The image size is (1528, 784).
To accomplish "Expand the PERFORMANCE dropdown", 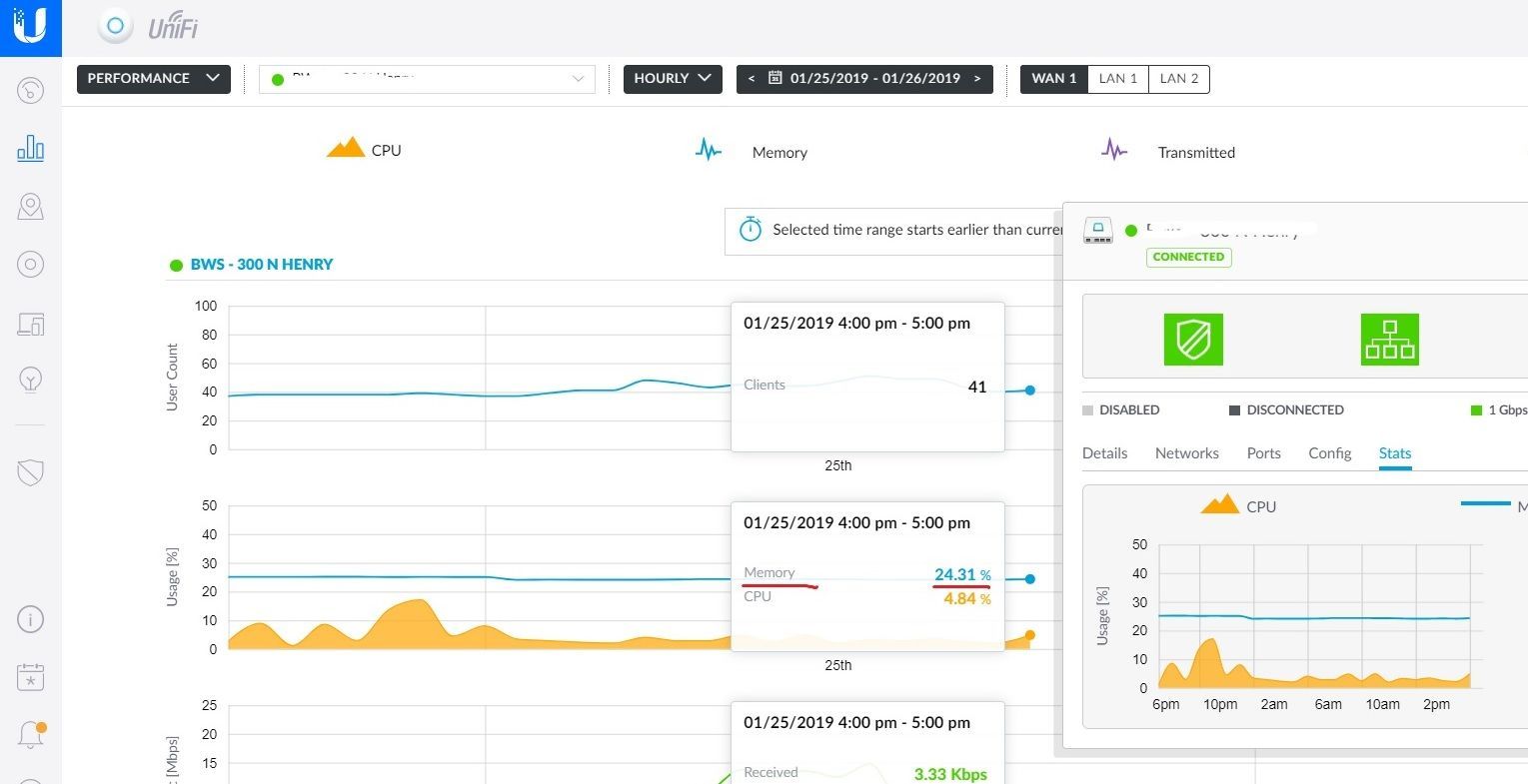I will coord(153,79).
